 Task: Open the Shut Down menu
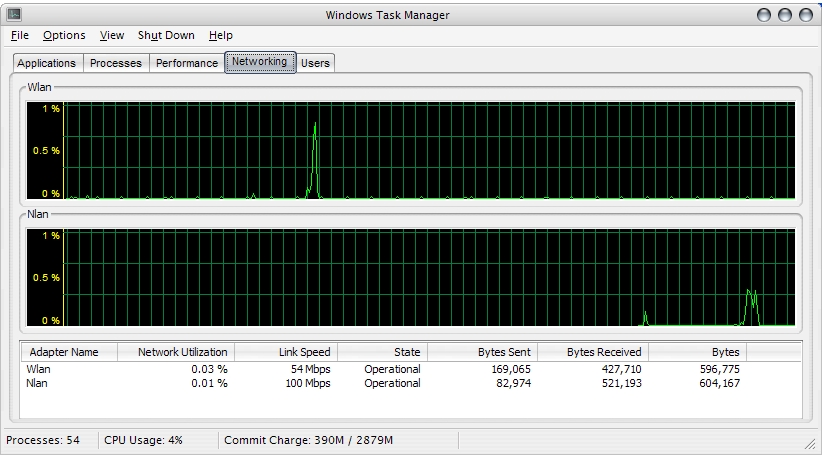click(166, 35)
